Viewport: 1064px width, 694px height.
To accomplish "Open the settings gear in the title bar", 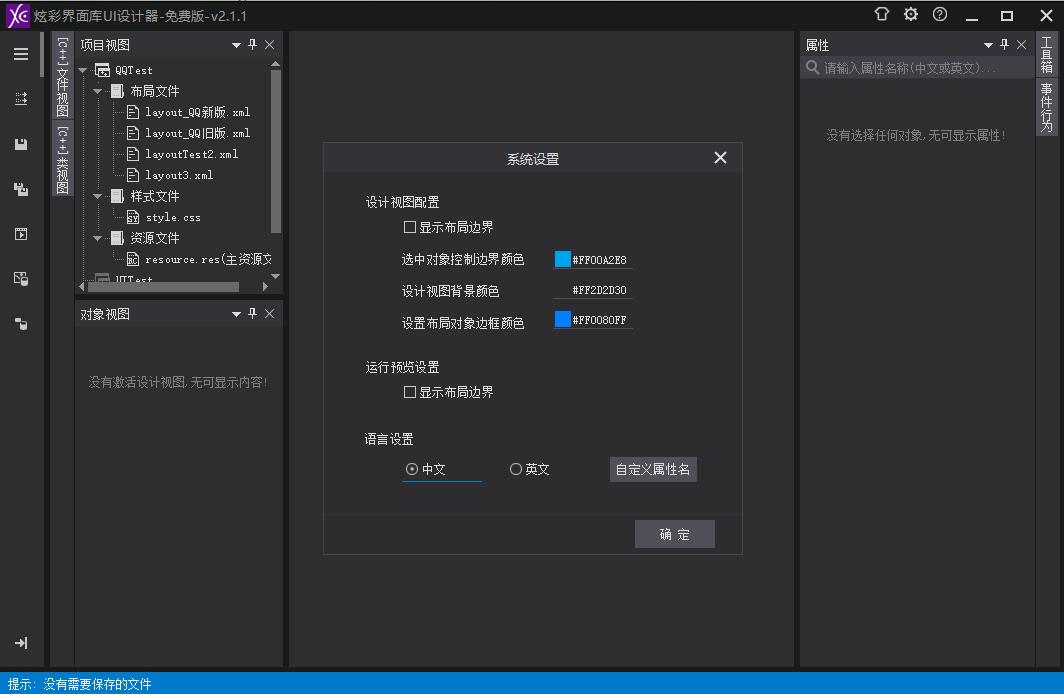I will click(910, 15).
